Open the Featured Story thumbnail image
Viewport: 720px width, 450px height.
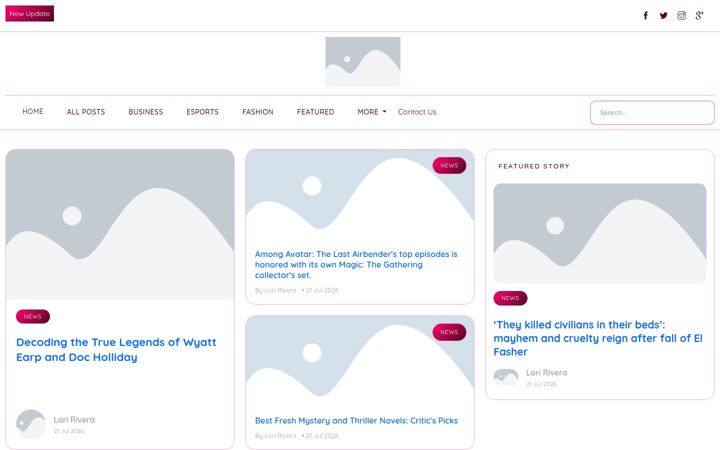point(600,233)
